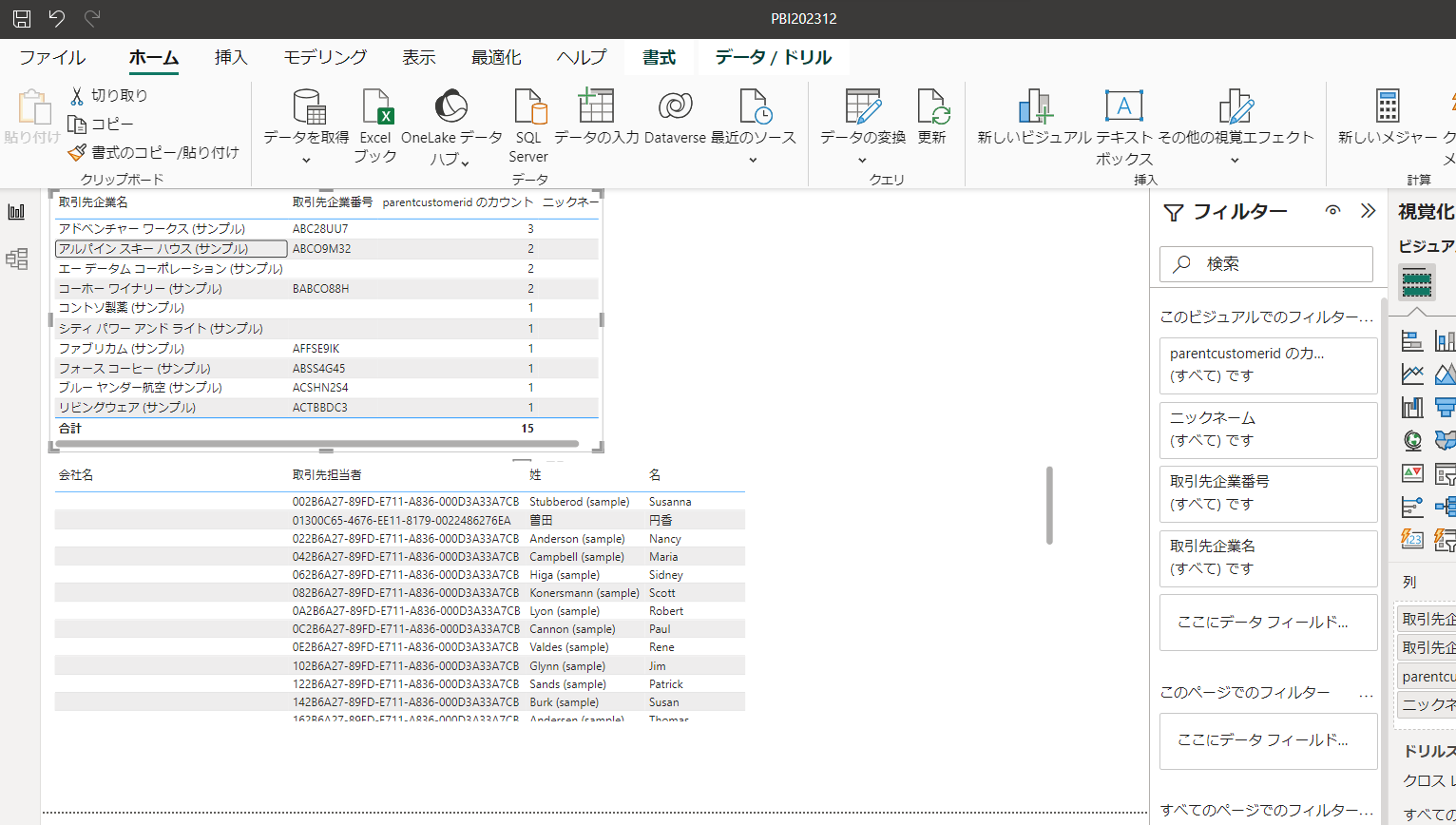Image resolution: width=1456 pixels, height=825 pixels.
Task: Open the ファイル menu
Action: pos(52,57)
